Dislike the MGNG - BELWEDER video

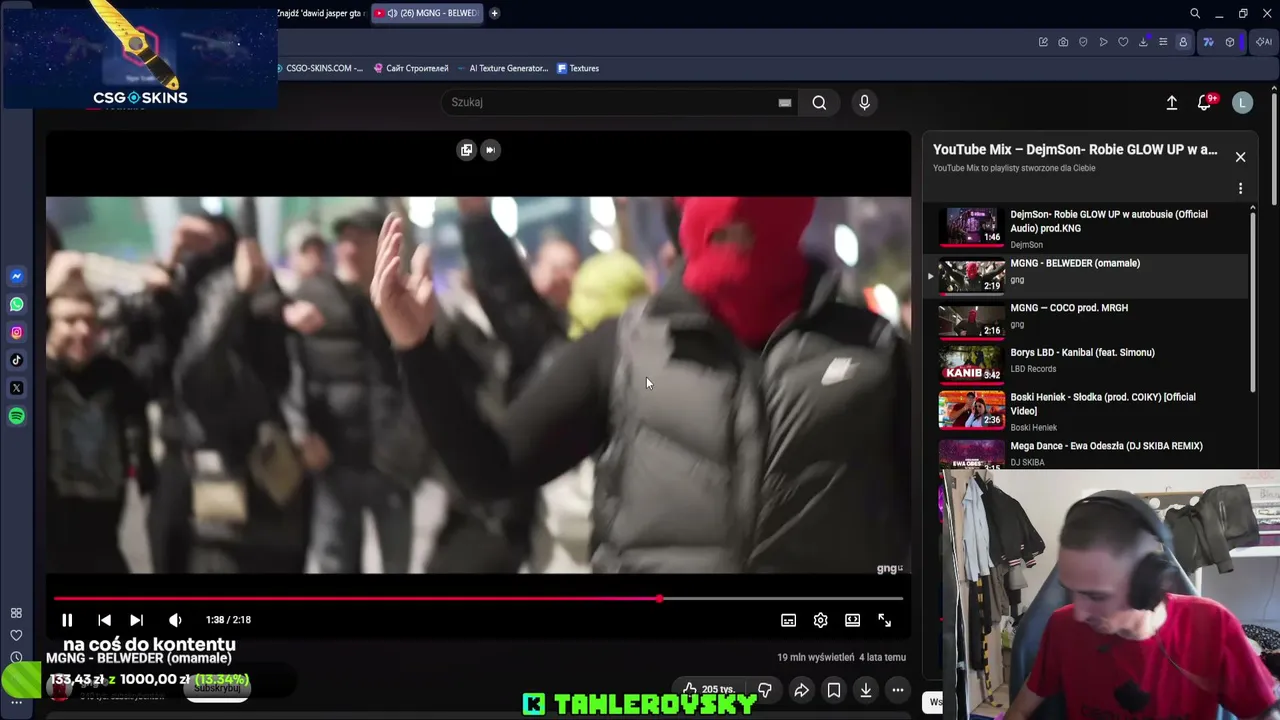tap(765, 690)
